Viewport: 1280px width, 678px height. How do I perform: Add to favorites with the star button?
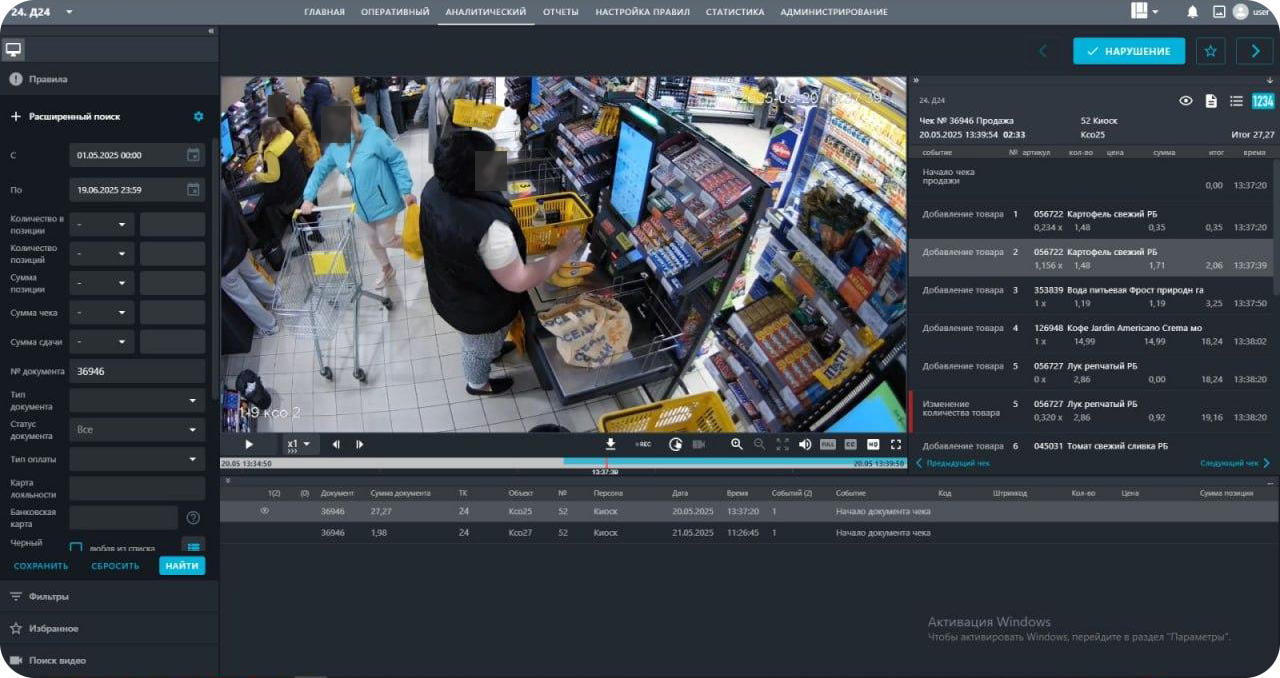tap(1210, 51)
